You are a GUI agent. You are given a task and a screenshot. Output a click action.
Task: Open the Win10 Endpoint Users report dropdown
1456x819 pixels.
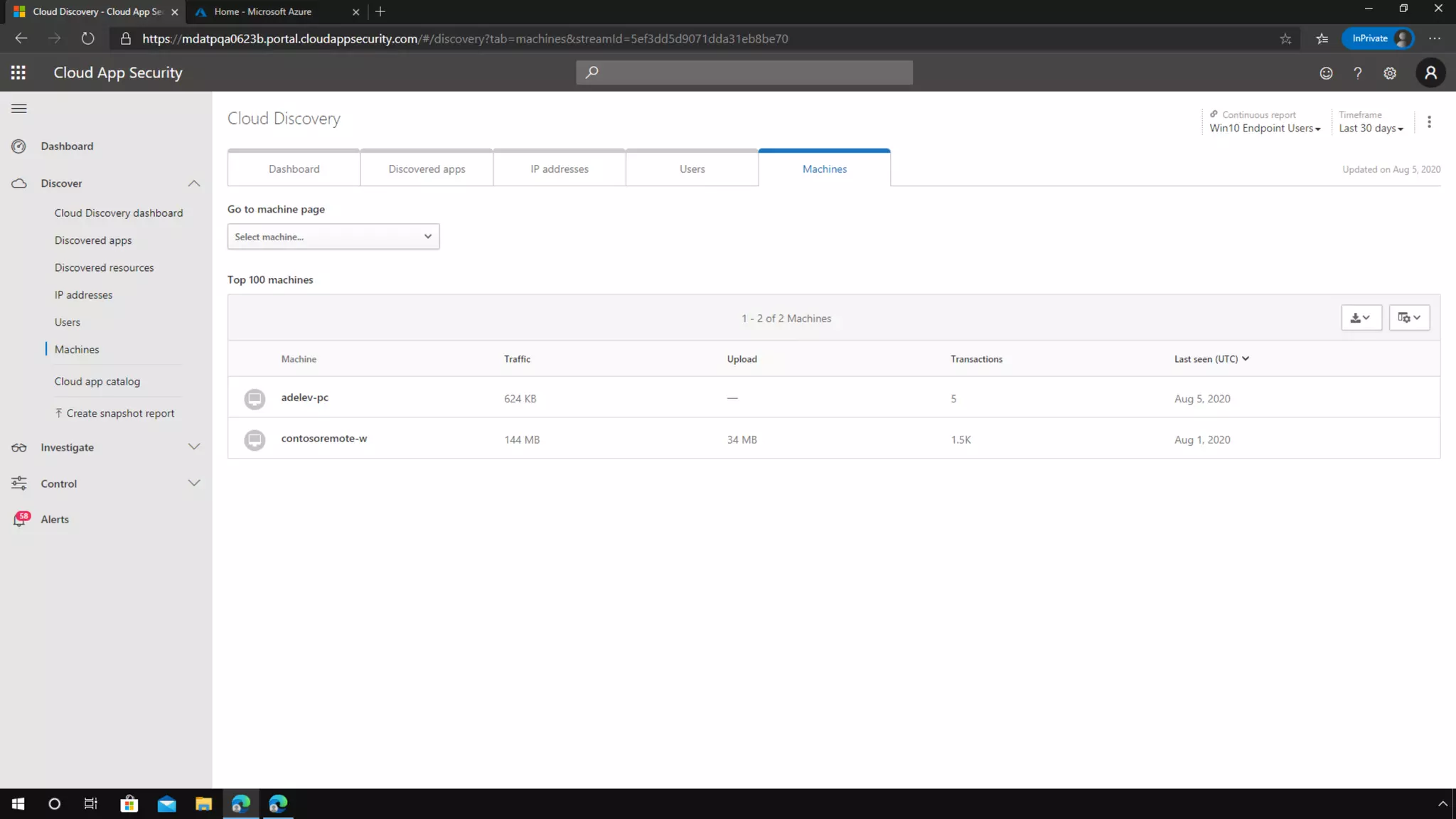pos(1265,129)
